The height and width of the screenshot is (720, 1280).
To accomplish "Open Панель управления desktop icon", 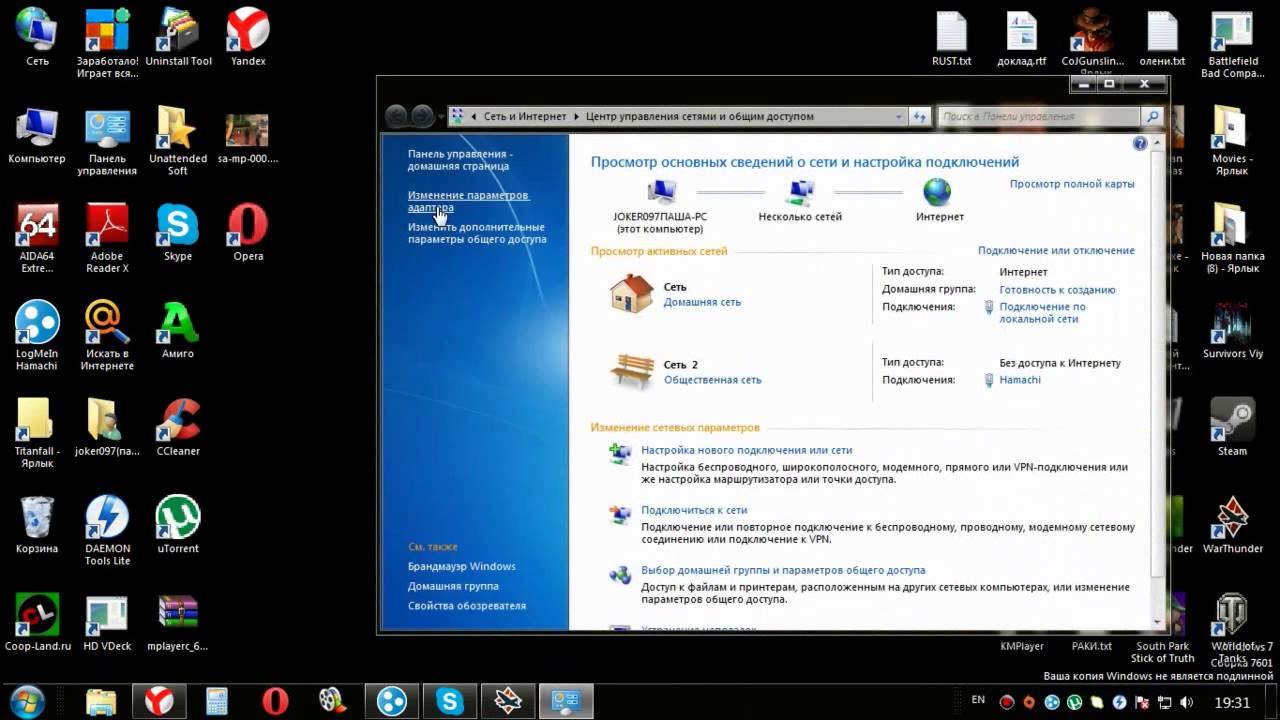I will tap(107, 141).
